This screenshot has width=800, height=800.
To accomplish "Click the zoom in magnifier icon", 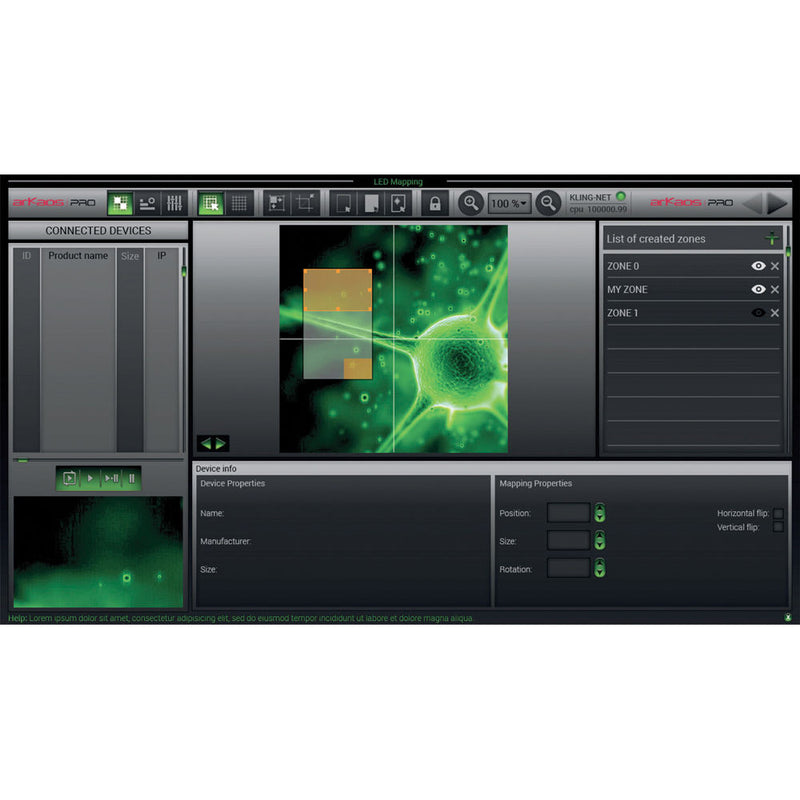I will click(470, 203).
